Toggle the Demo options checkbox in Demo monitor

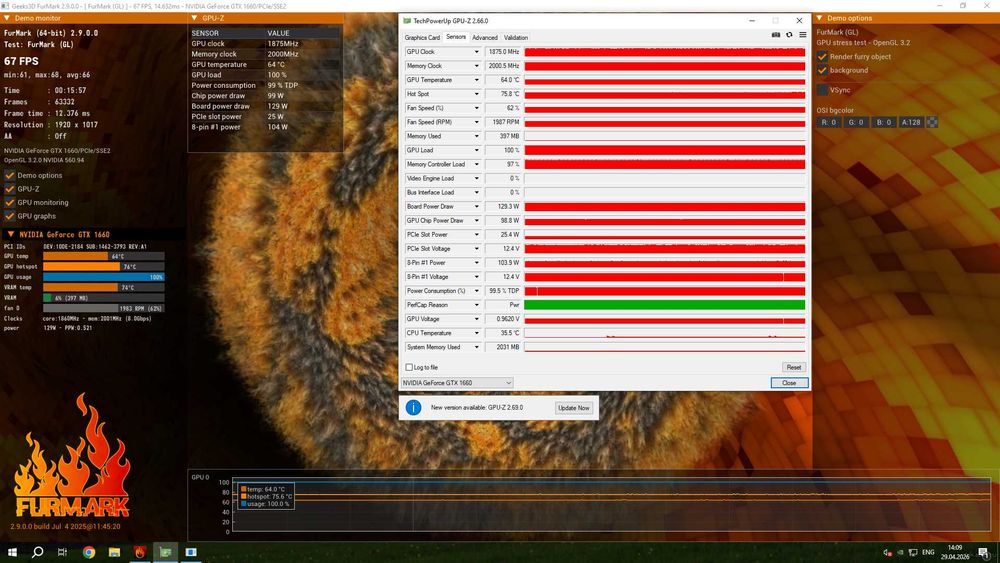click(x=10, y=175)
